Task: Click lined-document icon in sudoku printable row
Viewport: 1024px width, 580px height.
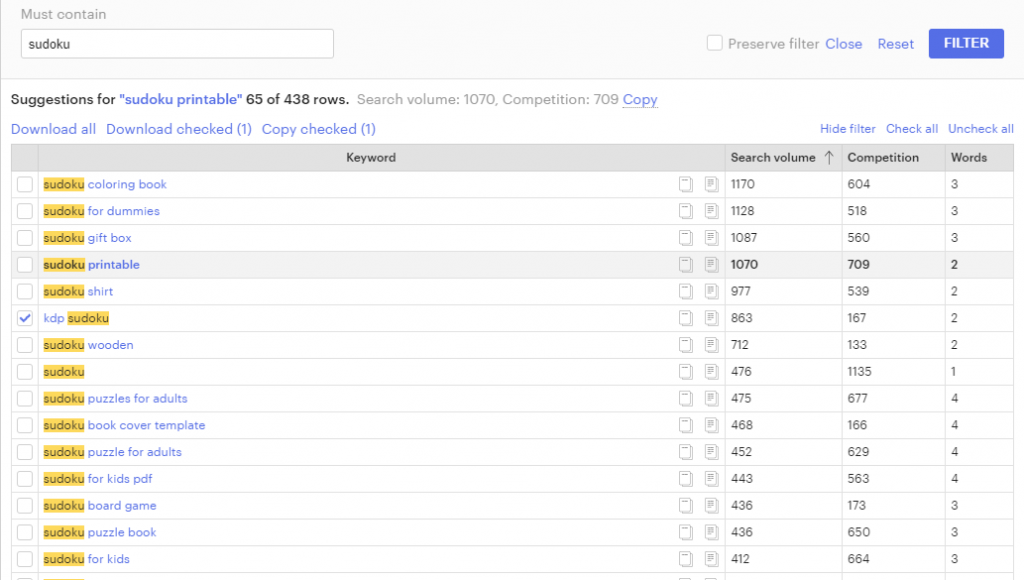Action: [711, 265]
